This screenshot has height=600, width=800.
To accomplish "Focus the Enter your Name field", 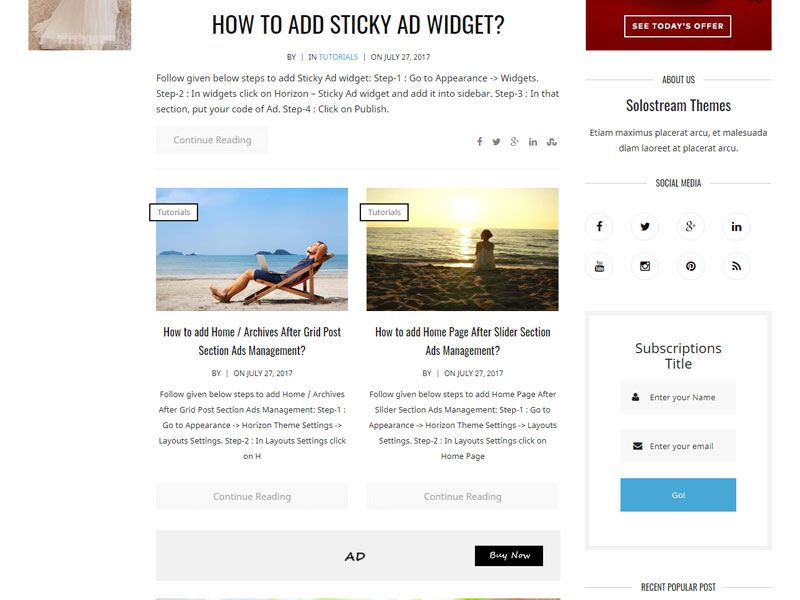I will coord(678,397).
